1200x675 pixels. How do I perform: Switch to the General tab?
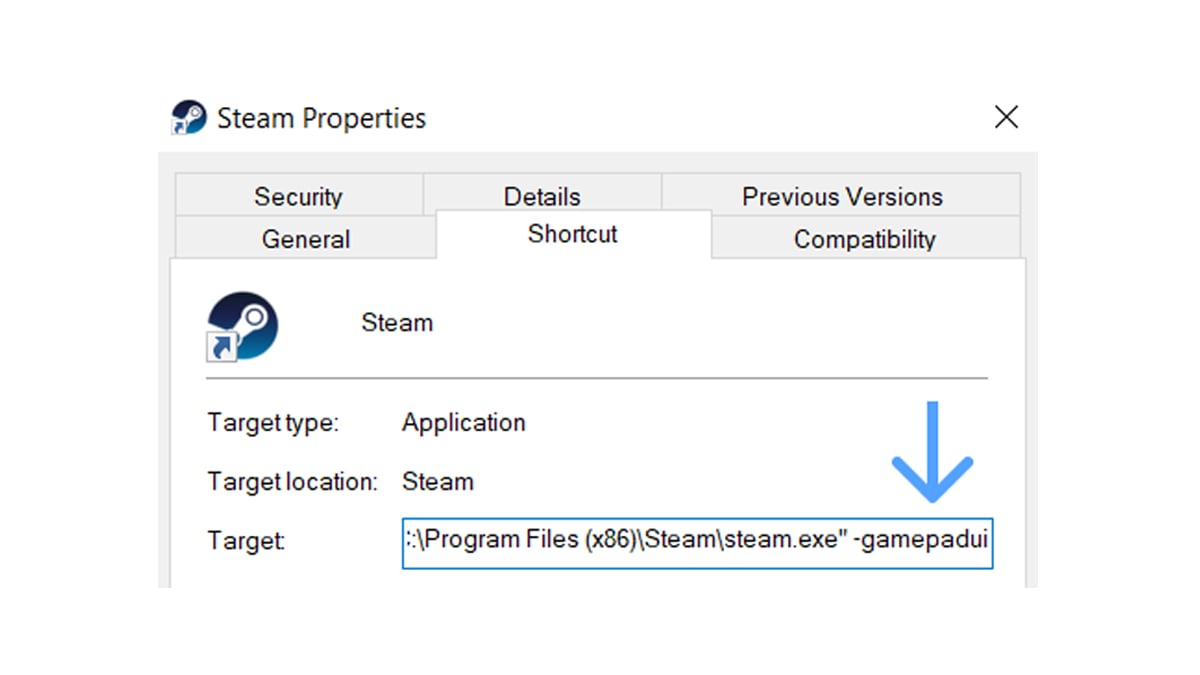306,239
